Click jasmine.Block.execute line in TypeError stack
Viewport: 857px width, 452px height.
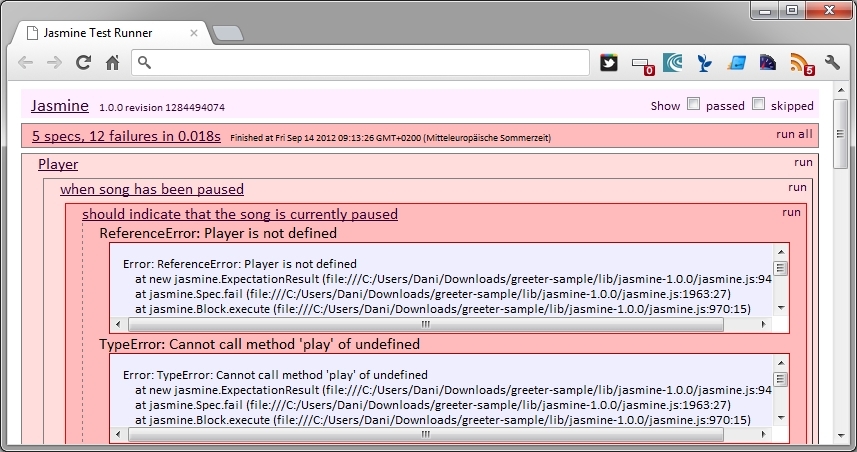(x=443, y=420)
